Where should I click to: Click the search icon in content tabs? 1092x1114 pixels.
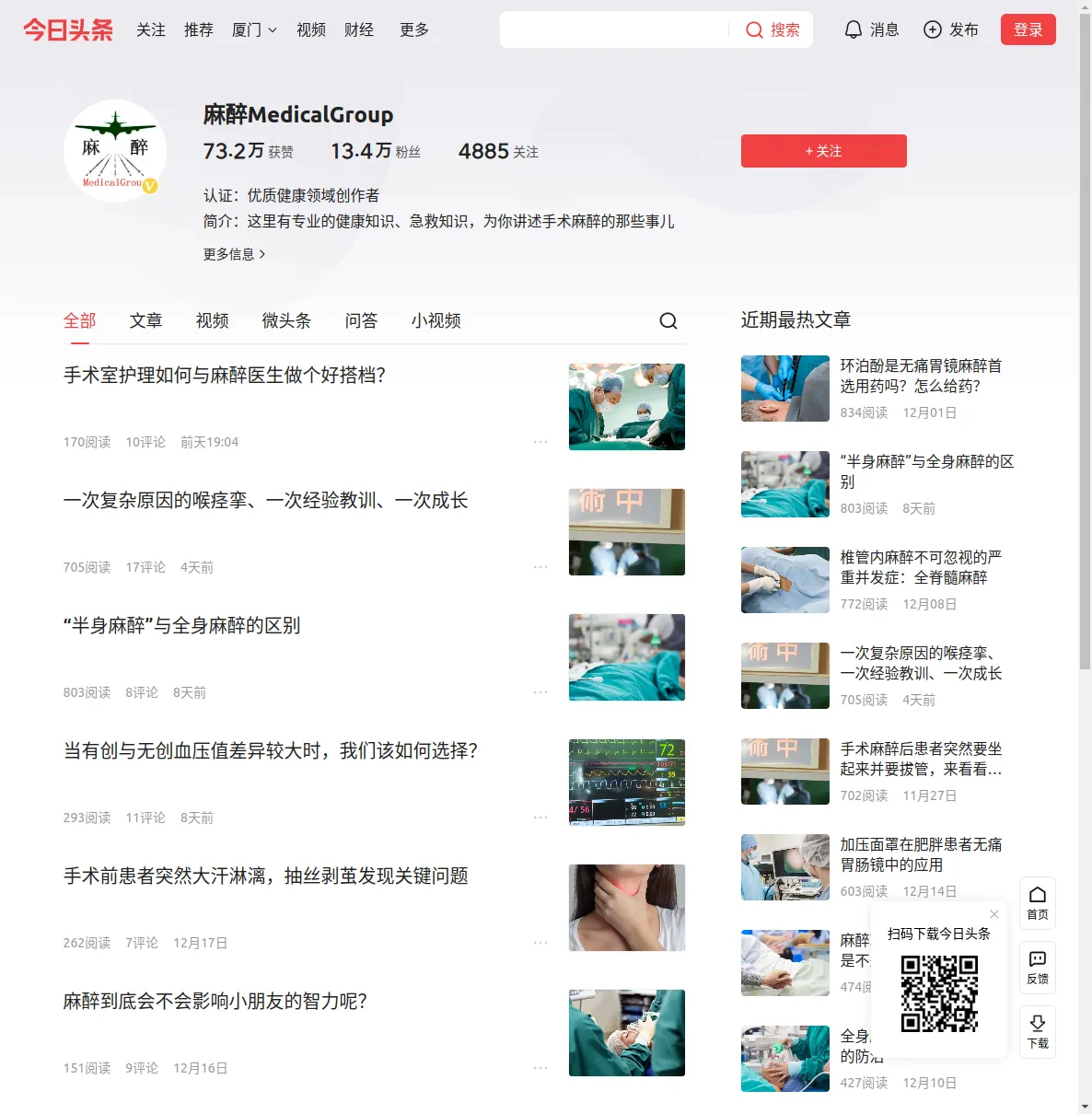tap(668, 320)
